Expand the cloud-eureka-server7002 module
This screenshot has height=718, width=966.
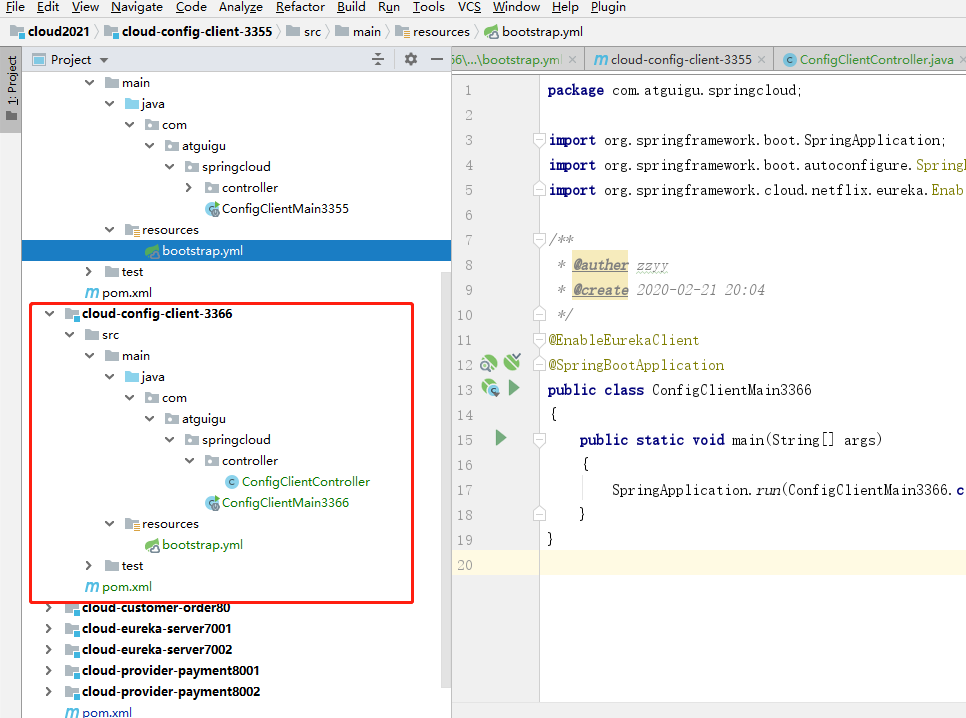49,650
